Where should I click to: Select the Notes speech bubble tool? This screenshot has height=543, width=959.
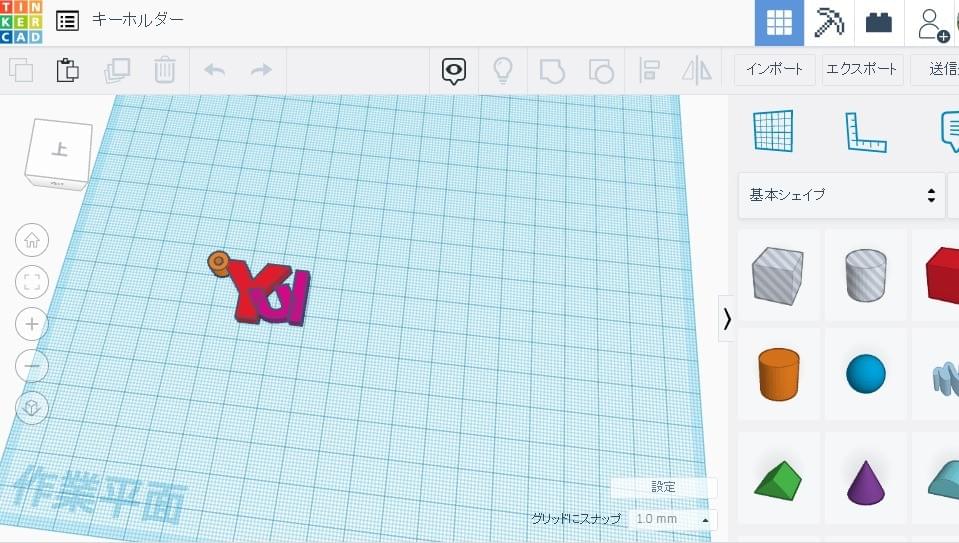pos(949,131)
